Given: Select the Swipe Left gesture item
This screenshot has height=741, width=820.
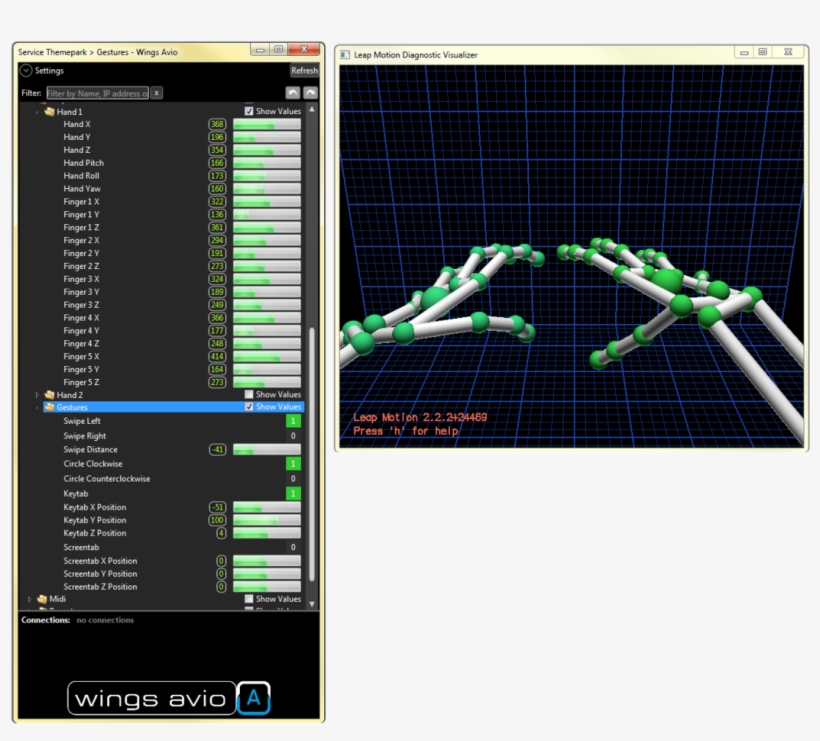Looking at the screenshot, I should [x=82, y=421].
